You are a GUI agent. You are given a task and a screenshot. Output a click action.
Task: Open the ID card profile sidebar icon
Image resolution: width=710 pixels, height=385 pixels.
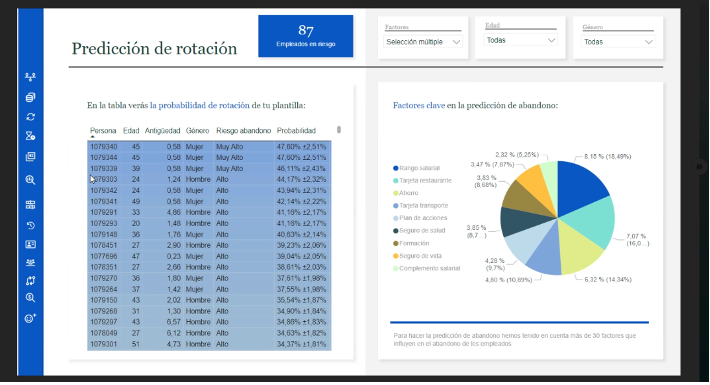click(x=30, y=245)
